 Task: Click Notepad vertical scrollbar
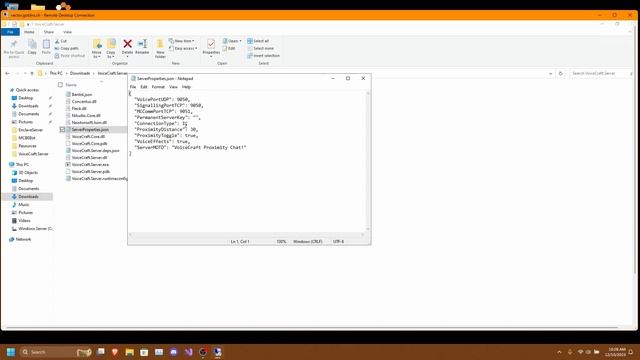coord(368,161)
